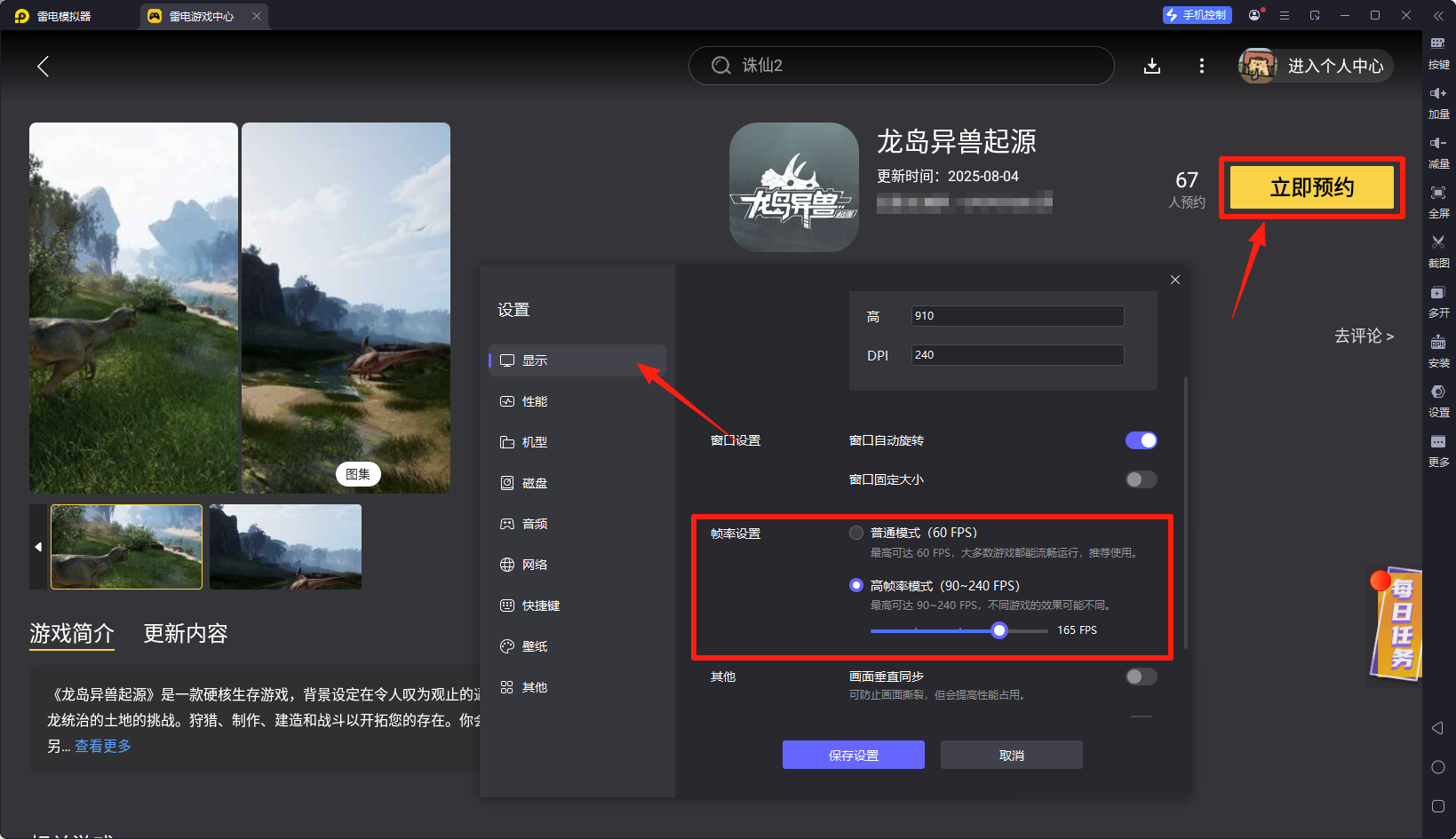Enter fullscreen via the 全屏 icon

coord(1438,202)
